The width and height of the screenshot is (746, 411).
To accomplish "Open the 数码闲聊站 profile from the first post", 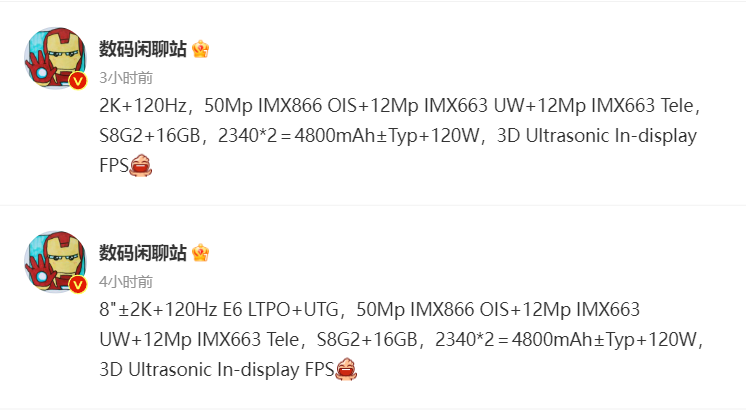I will point(143,49).
